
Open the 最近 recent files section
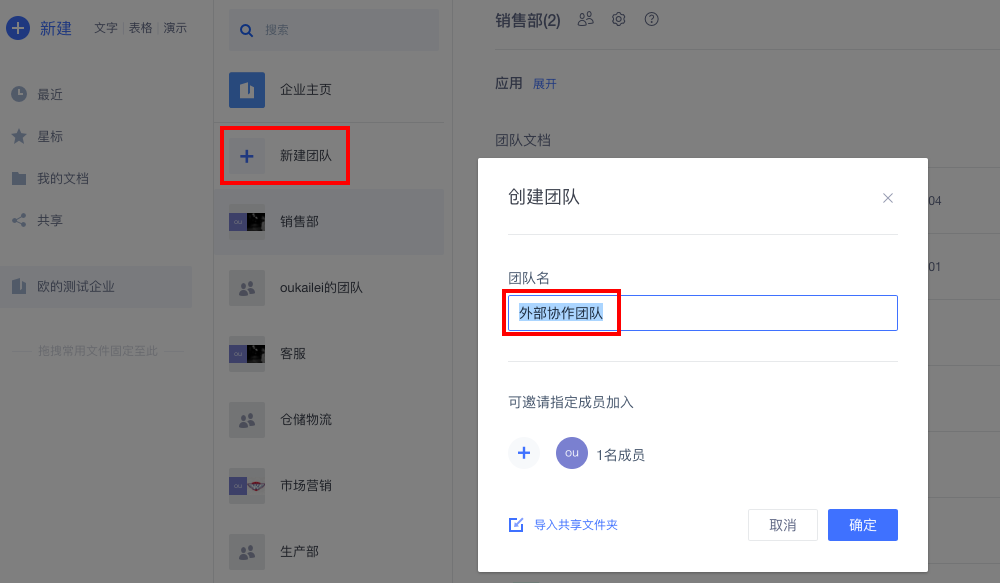[x=50, y=94]
